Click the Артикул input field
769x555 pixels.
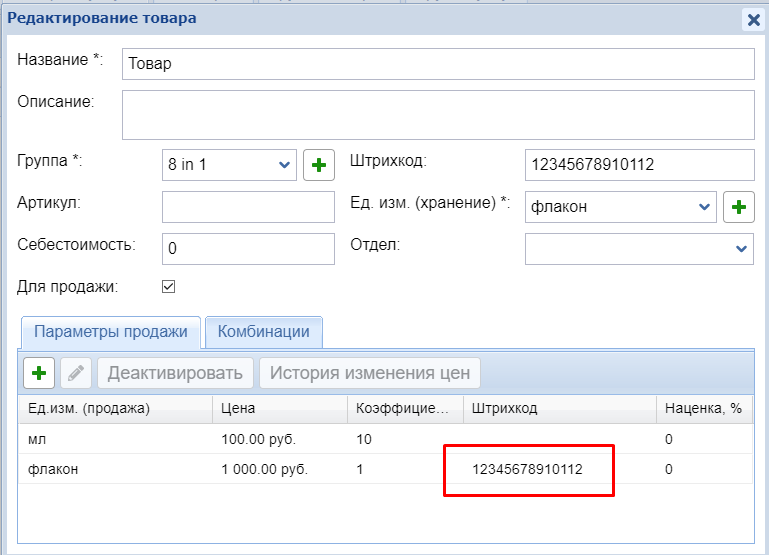click(247, 207)
